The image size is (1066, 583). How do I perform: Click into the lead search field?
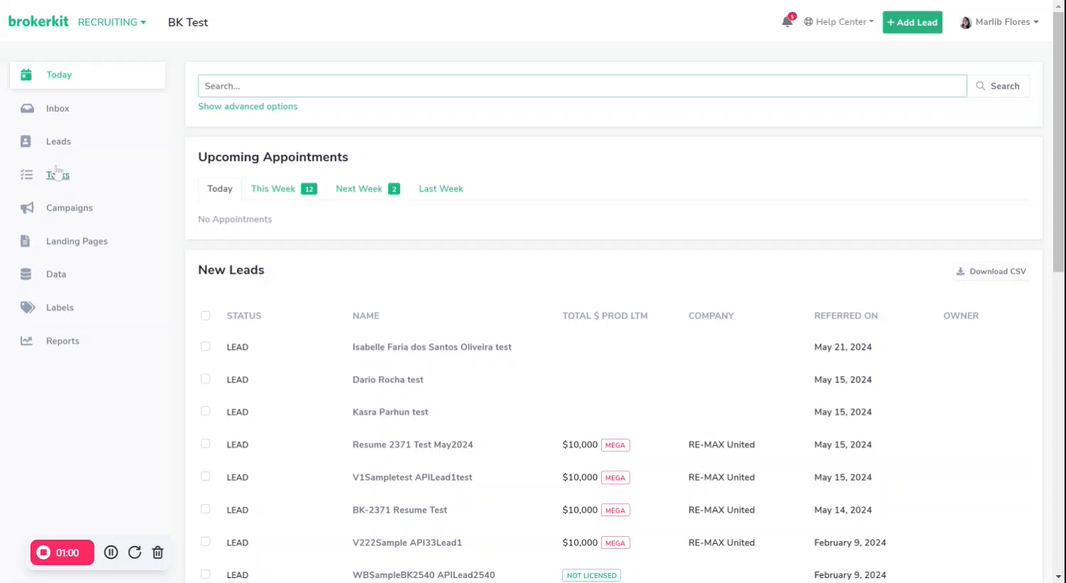582,86
